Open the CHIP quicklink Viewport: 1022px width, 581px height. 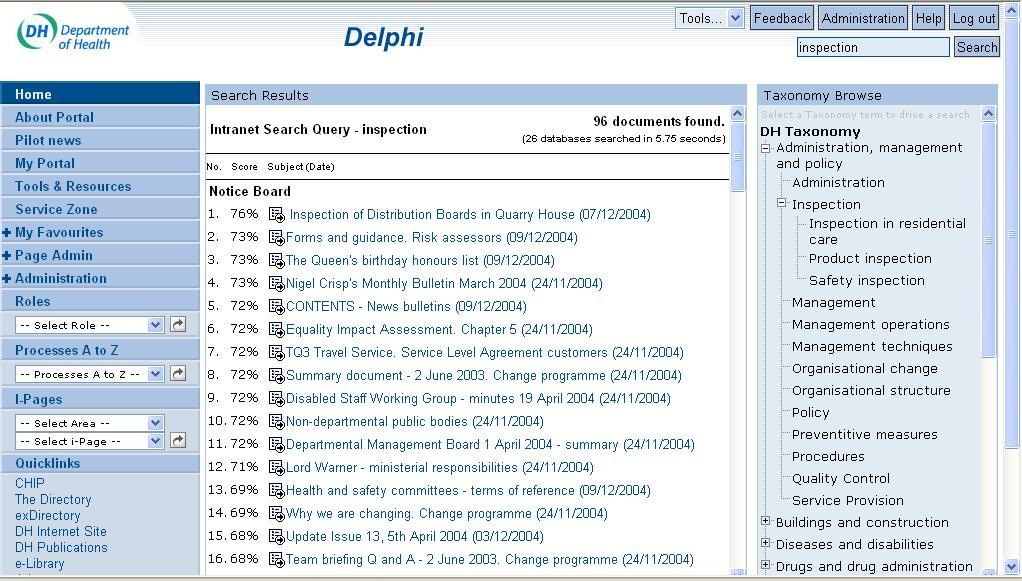[30, 483]
